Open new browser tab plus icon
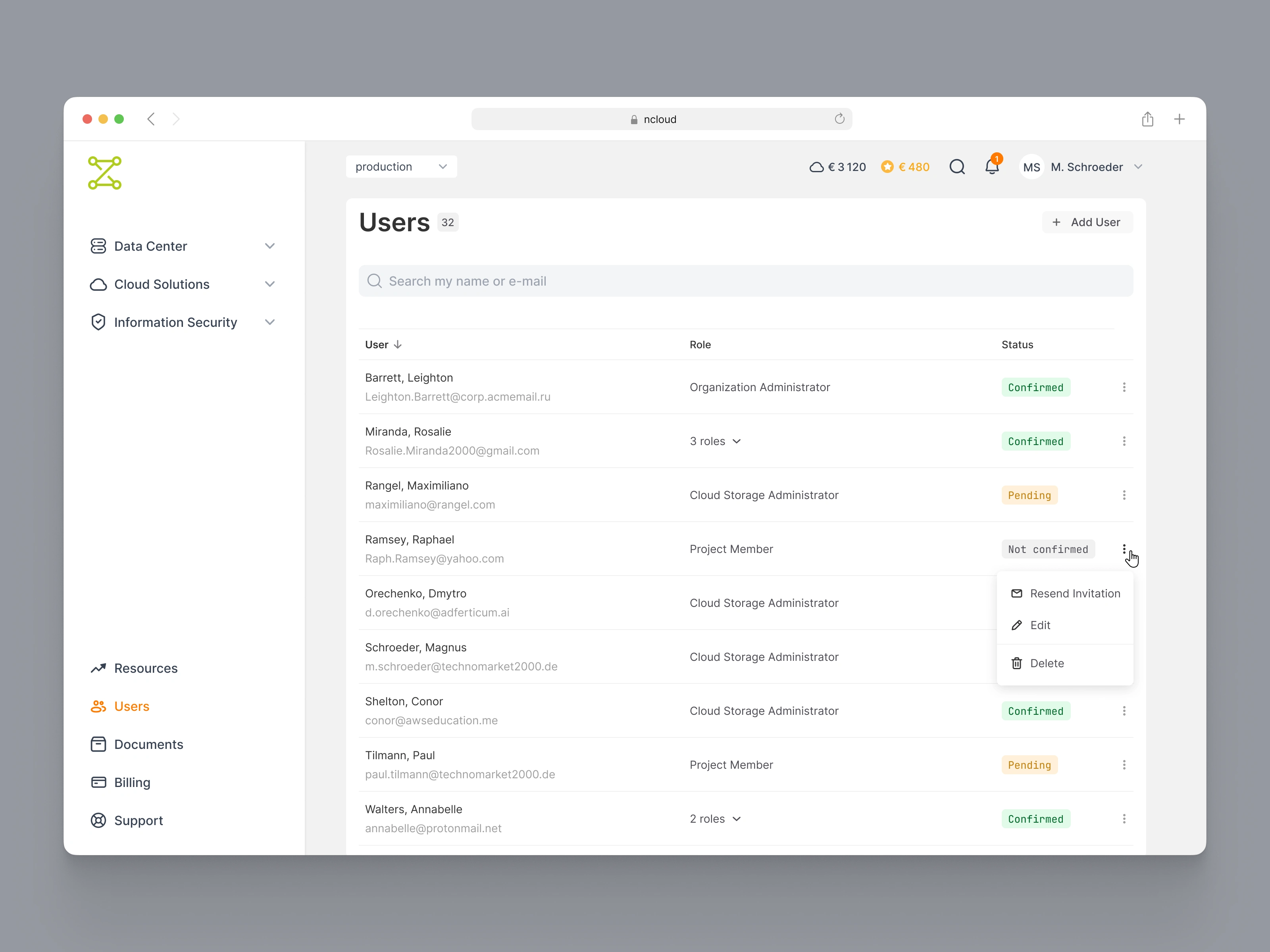This screenshot has height=952, width=1270. click(1179, 119)
